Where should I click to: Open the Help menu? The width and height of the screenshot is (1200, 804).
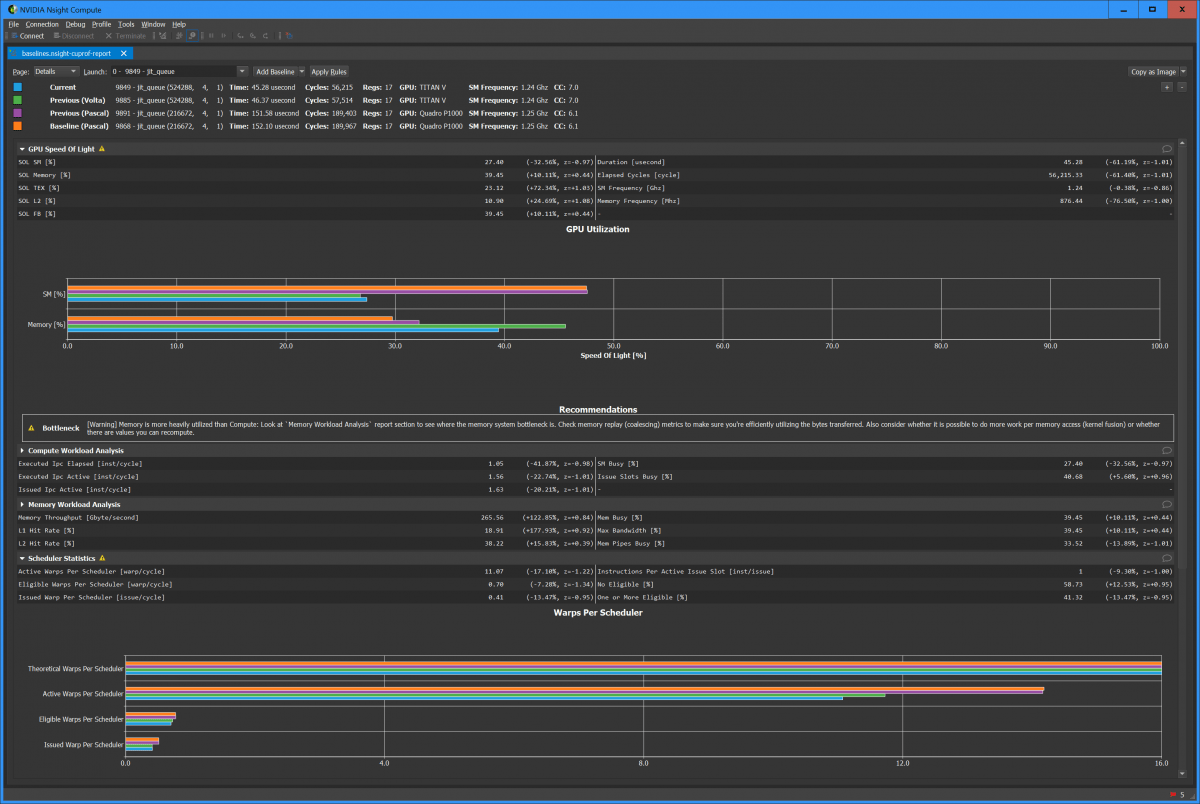[179, 24]
